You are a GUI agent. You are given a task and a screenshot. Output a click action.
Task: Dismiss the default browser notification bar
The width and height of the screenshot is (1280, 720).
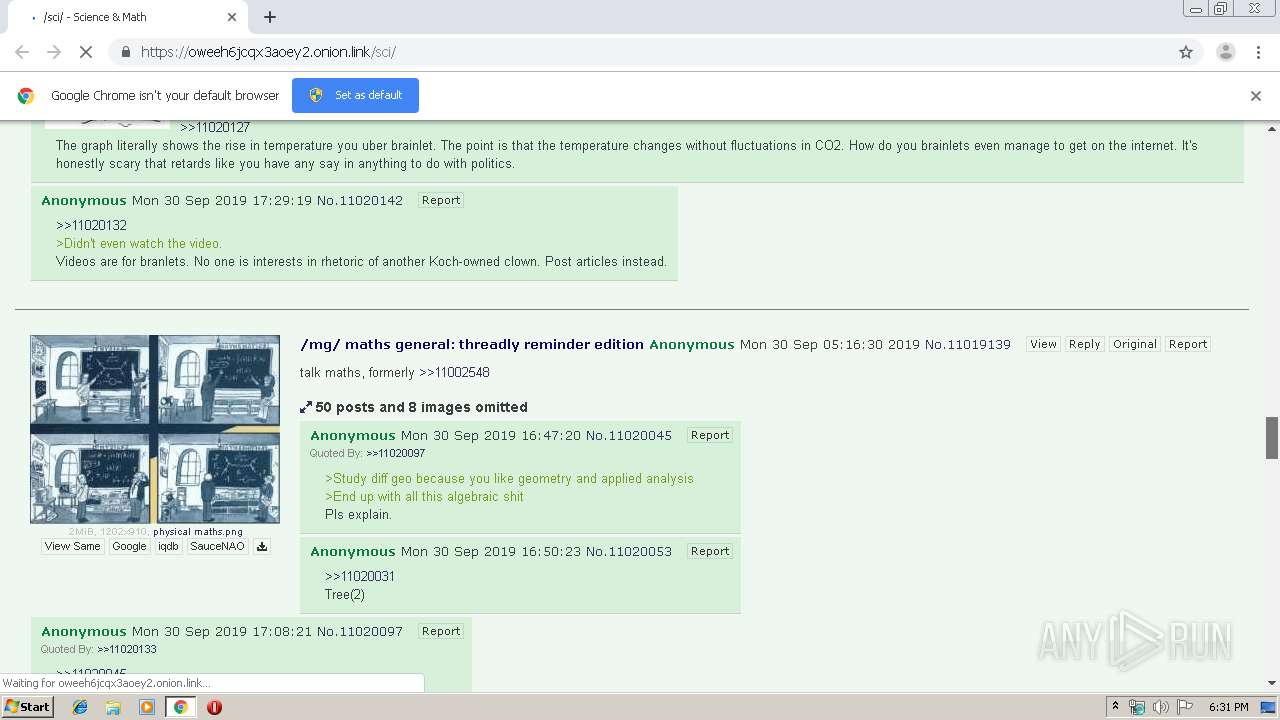click(x=1256, y=96)
